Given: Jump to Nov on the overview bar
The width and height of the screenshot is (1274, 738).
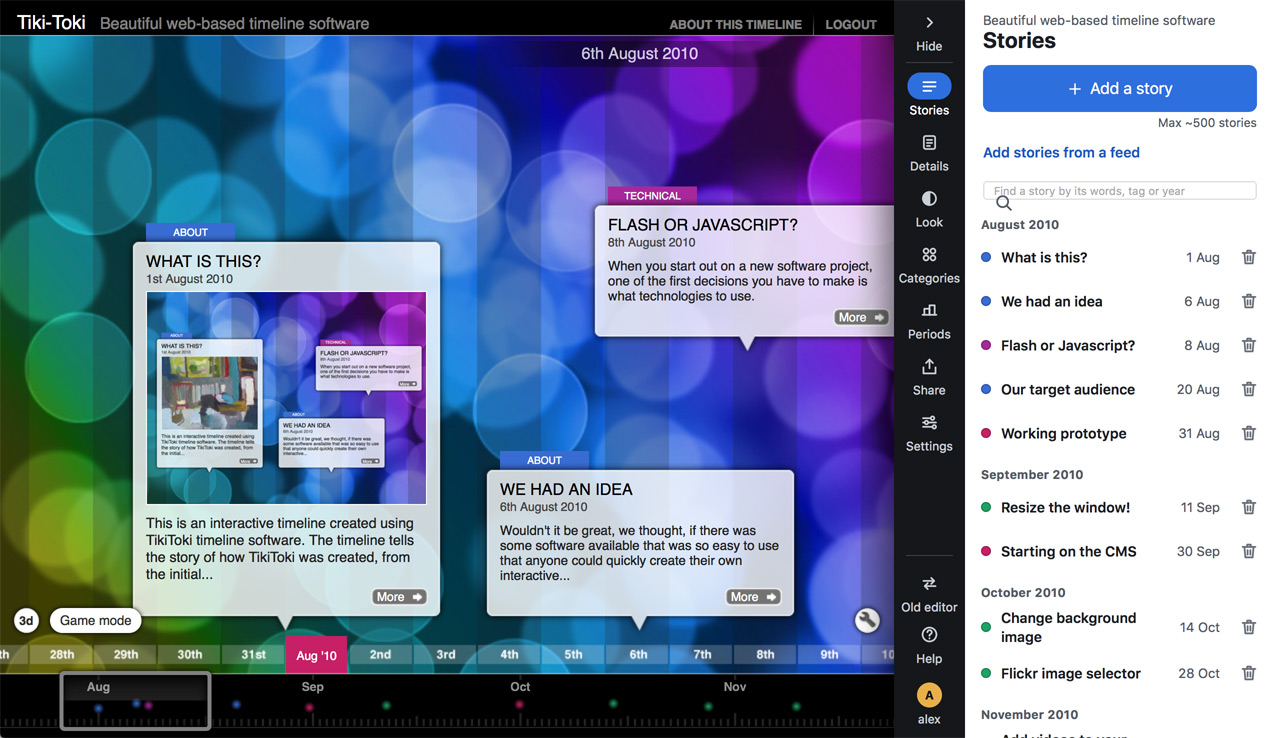Looking at the screenshot, I should (735, 687).
